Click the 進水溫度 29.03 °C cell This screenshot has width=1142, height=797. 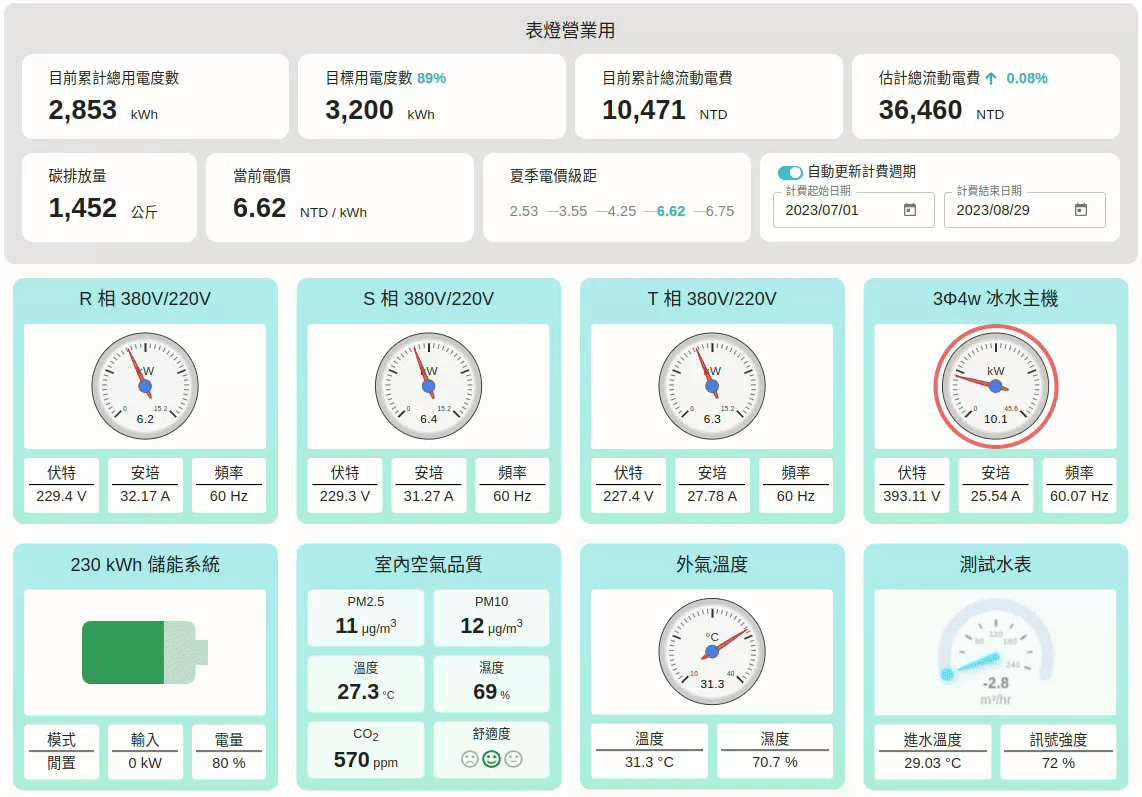[932, 751]
